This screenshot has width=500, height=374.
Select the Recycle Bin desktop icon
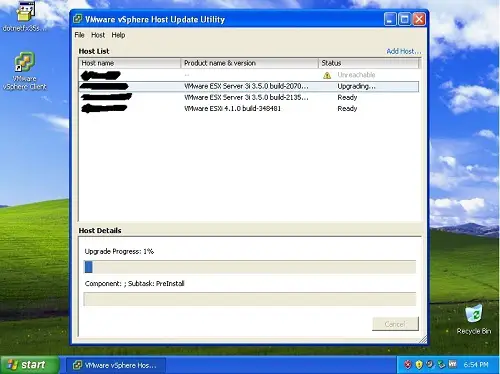[x=474, y=319]
